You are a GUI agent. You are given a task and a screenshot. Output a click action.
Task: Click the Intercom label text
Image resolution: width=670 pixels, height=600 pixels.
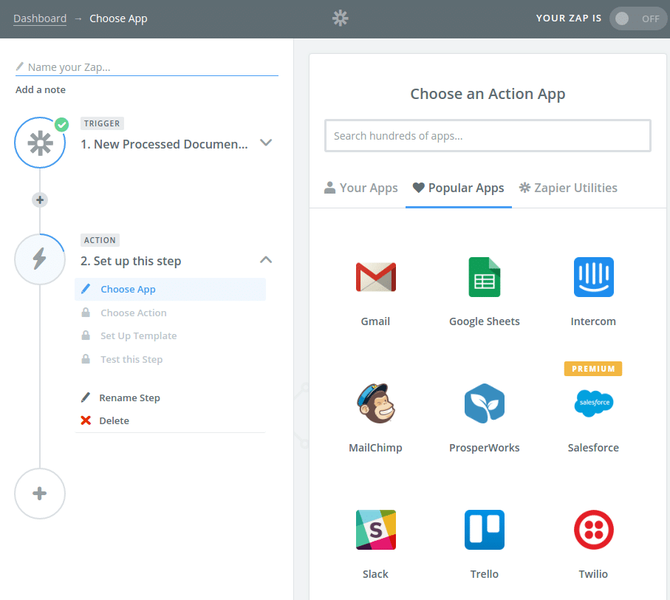click(x=593, y=321)
